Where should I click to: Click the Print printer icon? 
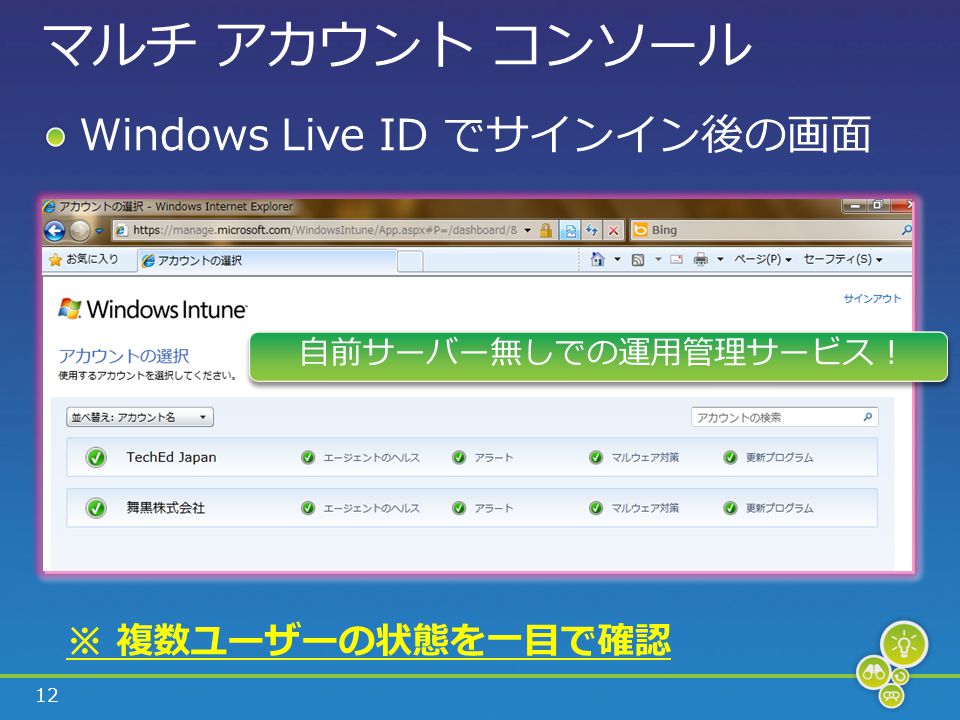point(701,260)
